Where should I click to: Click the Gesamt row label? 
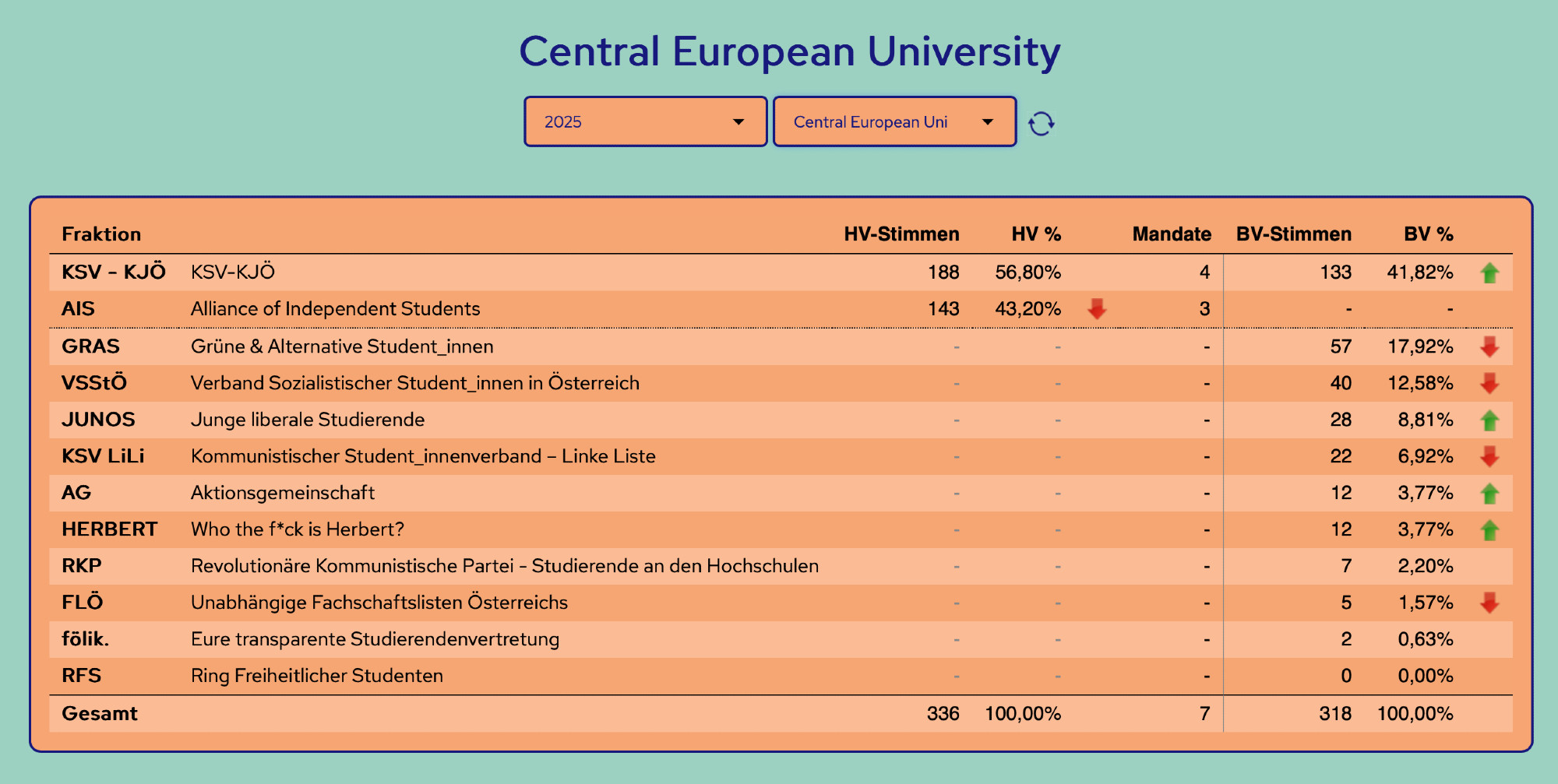click(x=100, y=714)
